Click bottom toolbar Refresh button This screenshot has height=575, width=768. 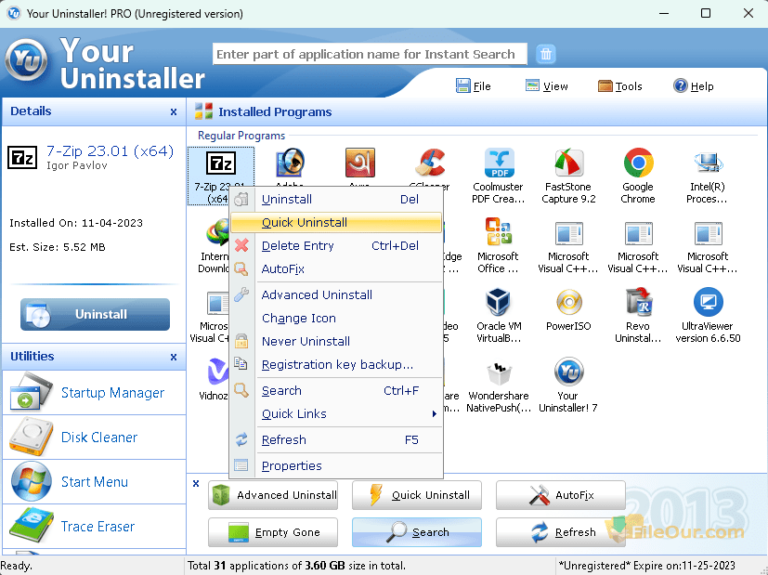[x=561, y=532]
